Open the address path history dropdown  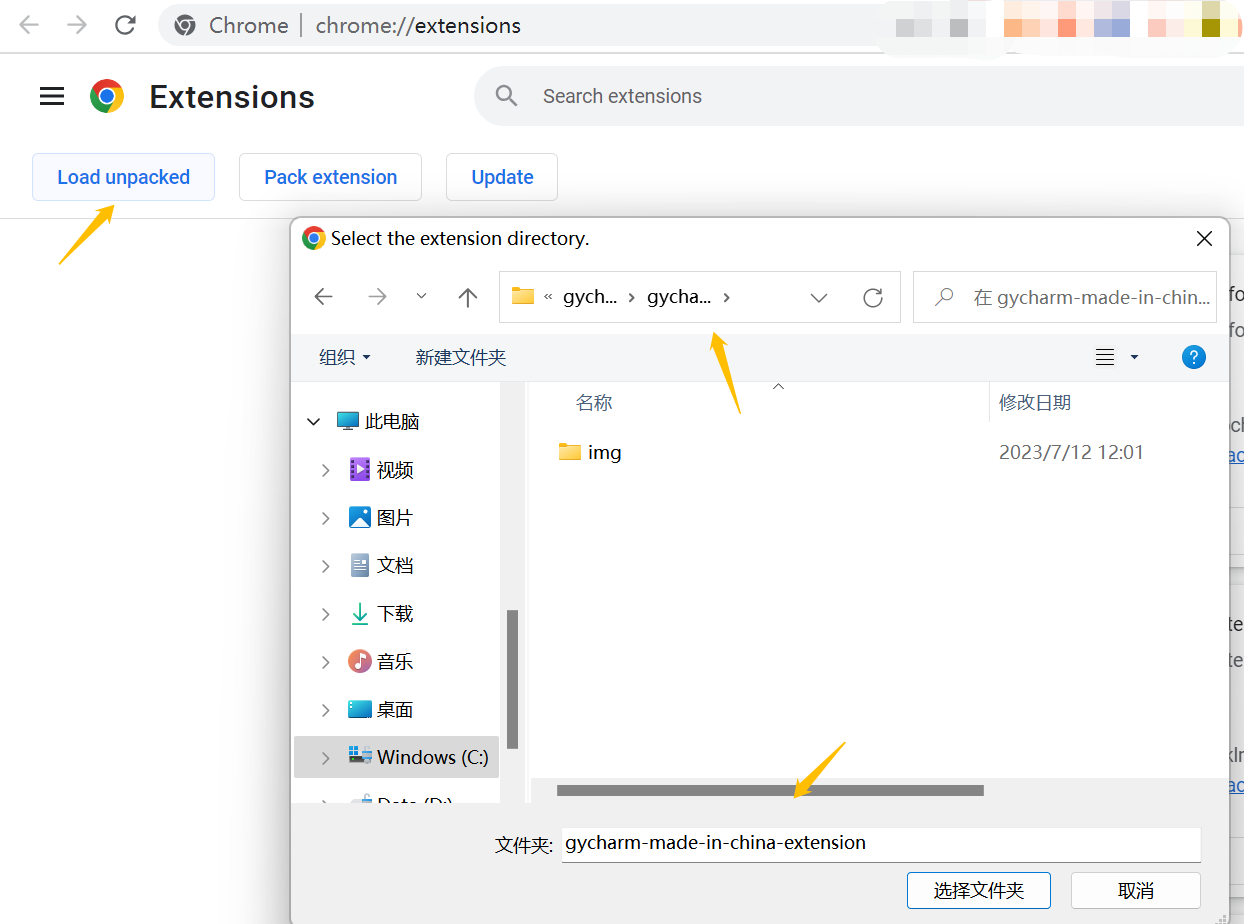click(819, 297)
